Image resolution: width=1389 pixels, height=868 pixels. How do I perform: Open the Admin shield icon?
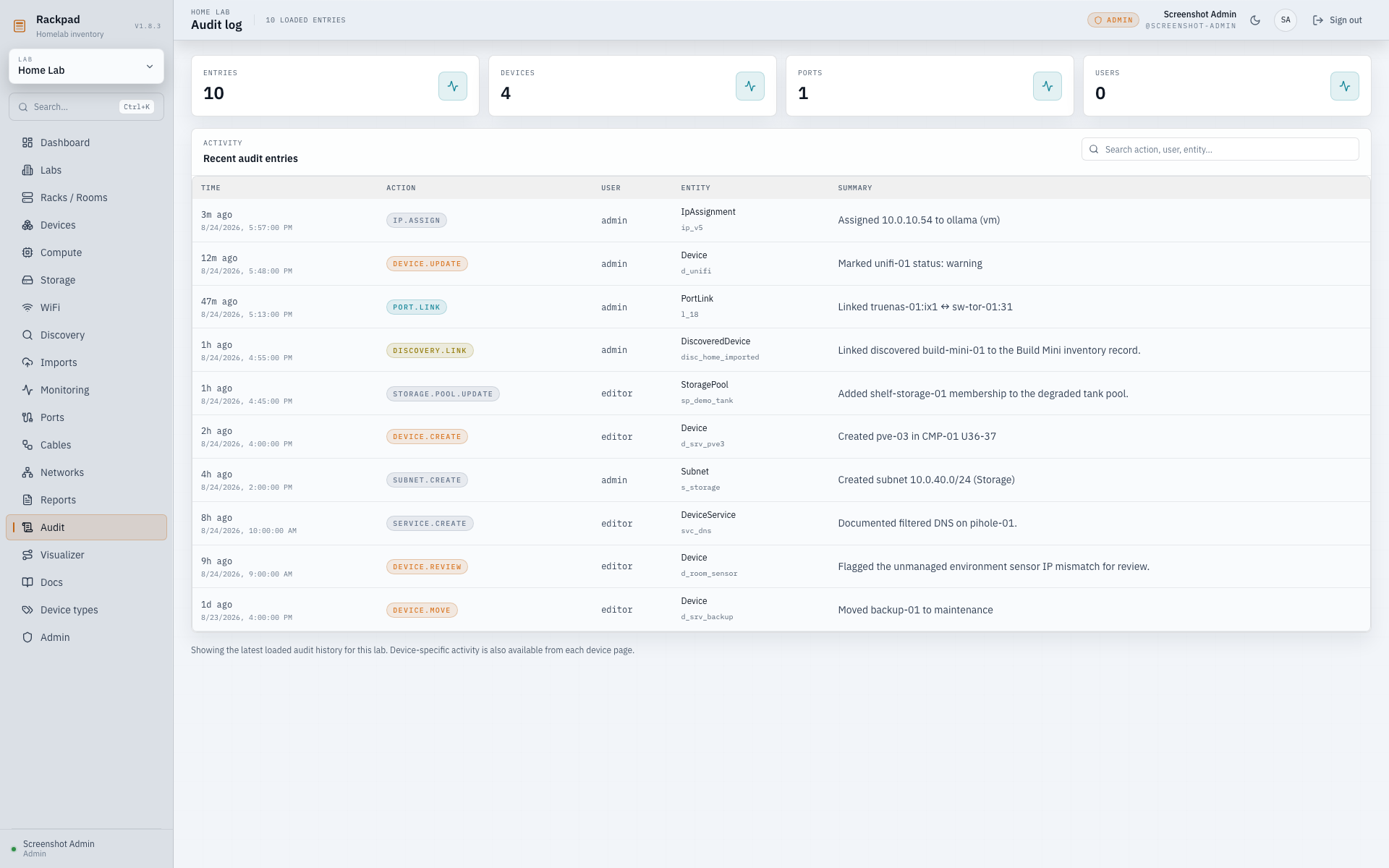27,637
